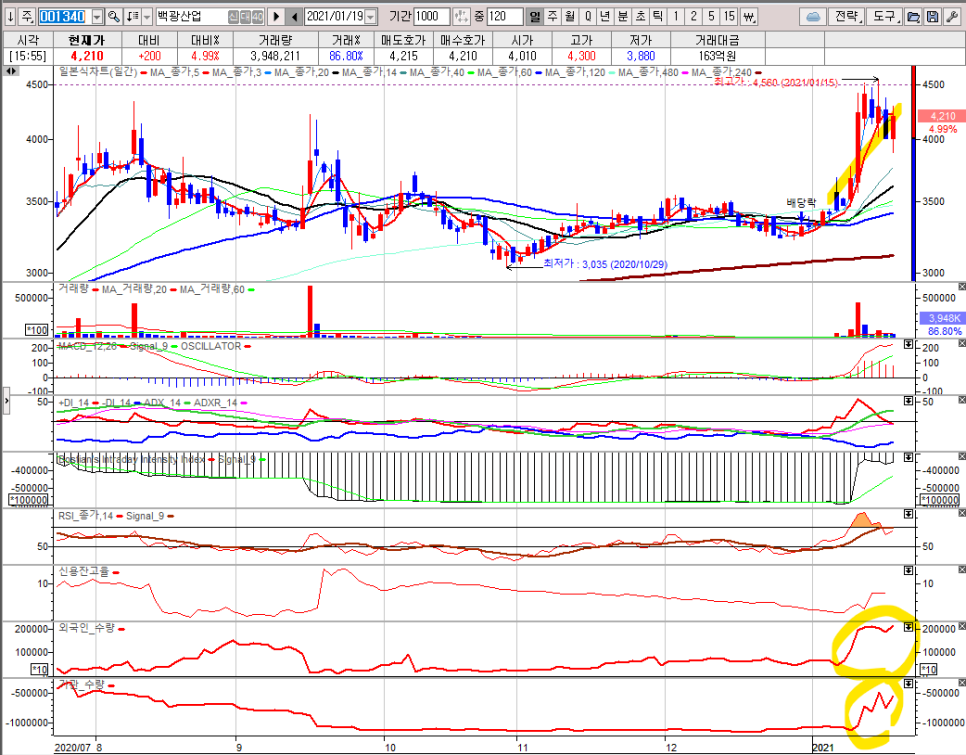
Task: Open chart settings with wrench icon
Action: [x=952, y=17]
